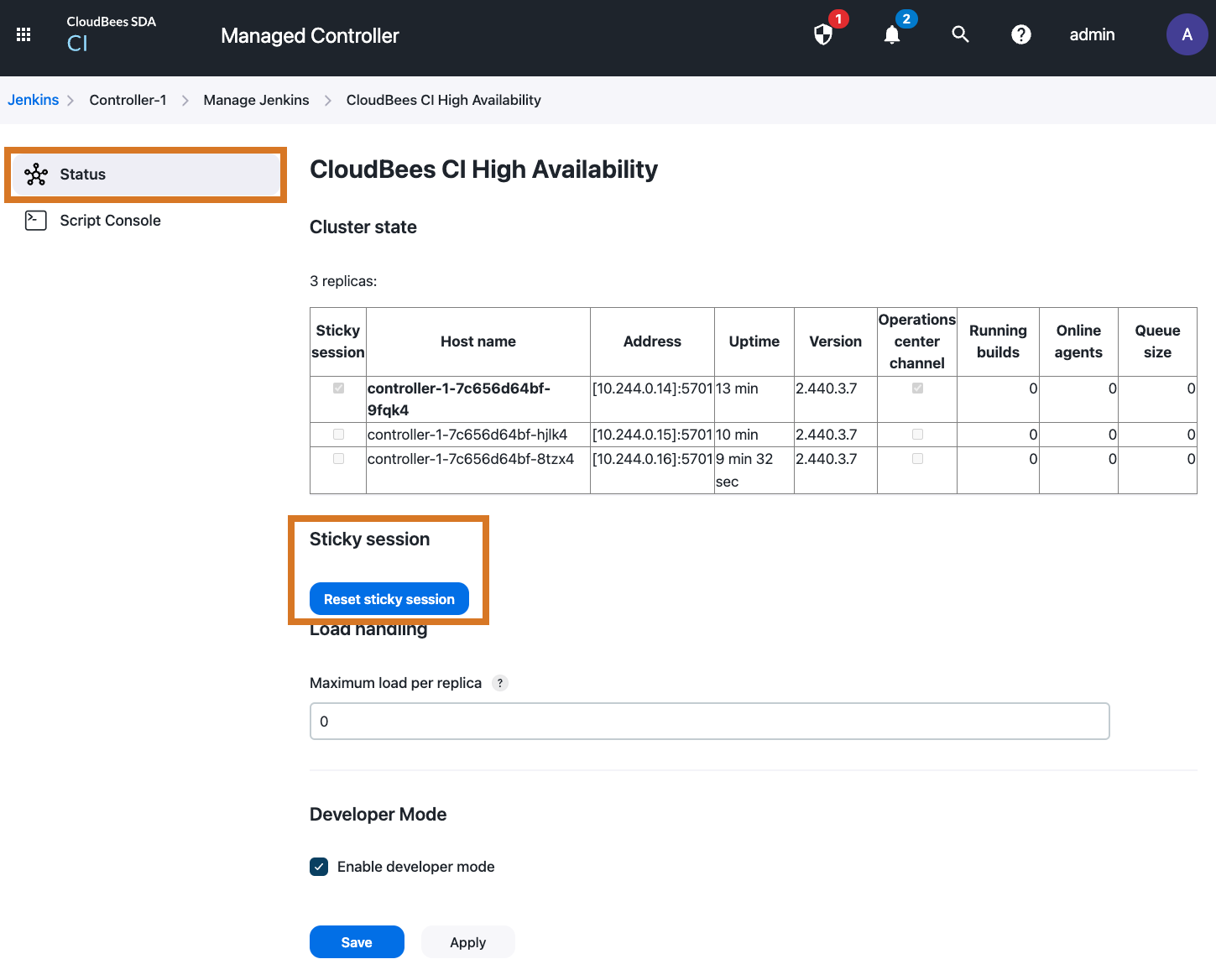This screenshot has width=1216, height=980.
Task: Click host name controller-1-7c656d64bf-hjlk4
Action: click(467, 435)
